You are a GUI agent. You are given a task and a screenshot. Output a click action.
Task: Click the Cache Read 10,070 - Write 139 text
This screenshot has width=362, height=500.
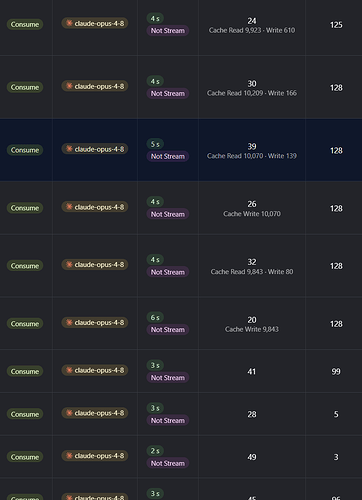[x=252, y=156]
